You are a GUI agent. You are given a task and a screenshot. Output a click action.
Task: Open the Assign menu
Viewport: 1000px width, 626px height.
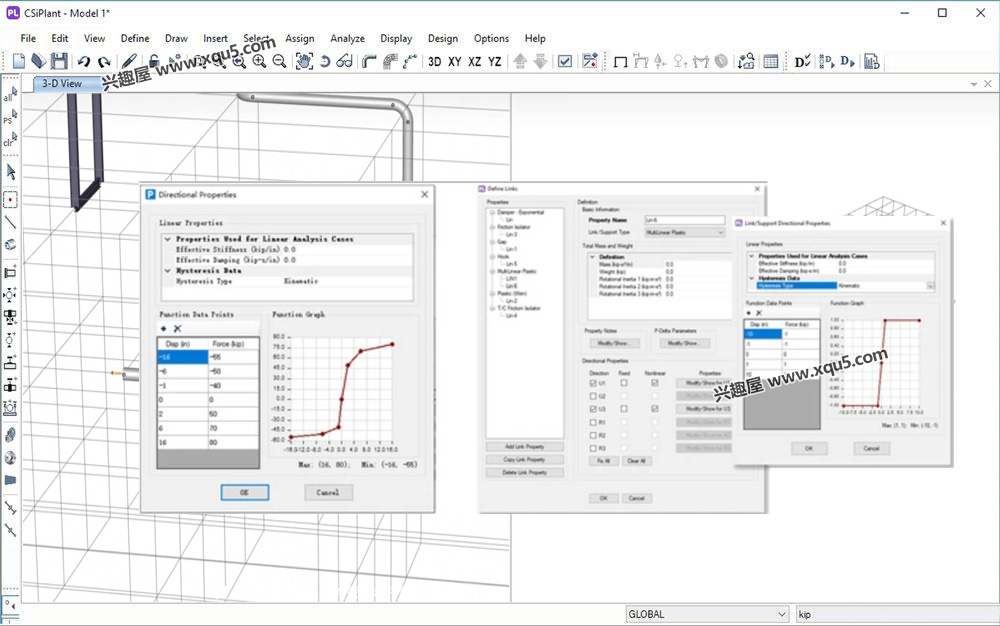click(300, 38)
